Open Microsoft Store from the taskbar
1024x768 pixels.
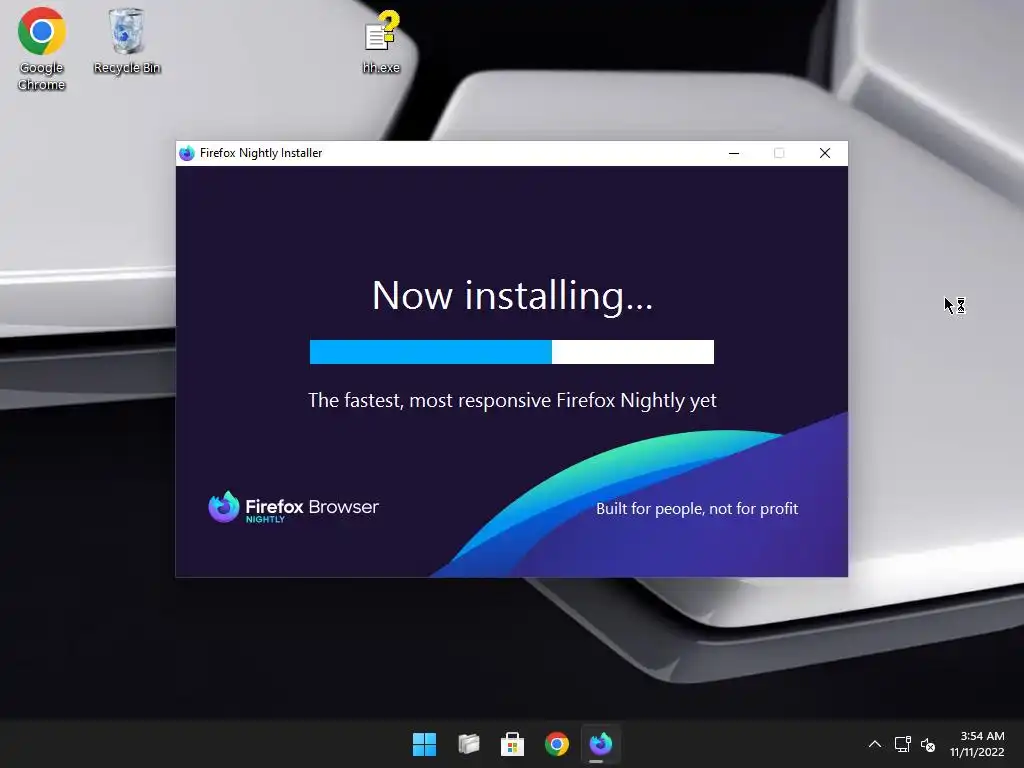pos(513,744)
